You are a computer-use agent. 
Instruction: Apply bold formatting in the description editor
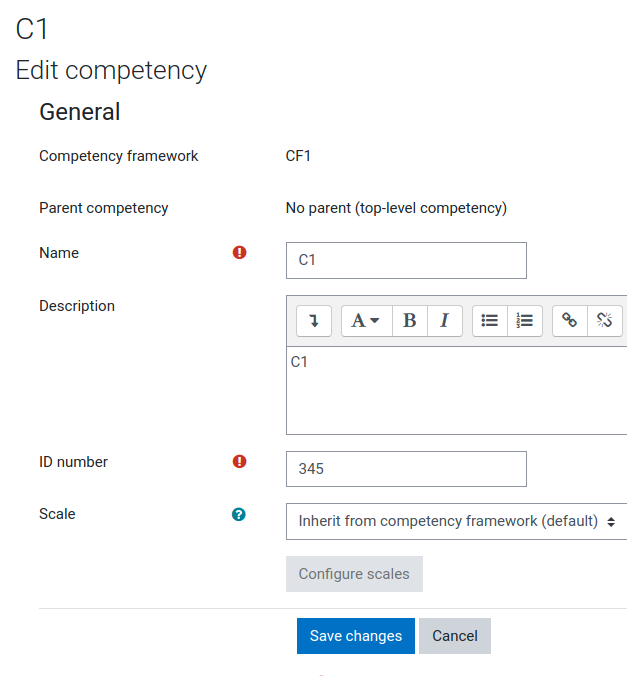(410, 321)
